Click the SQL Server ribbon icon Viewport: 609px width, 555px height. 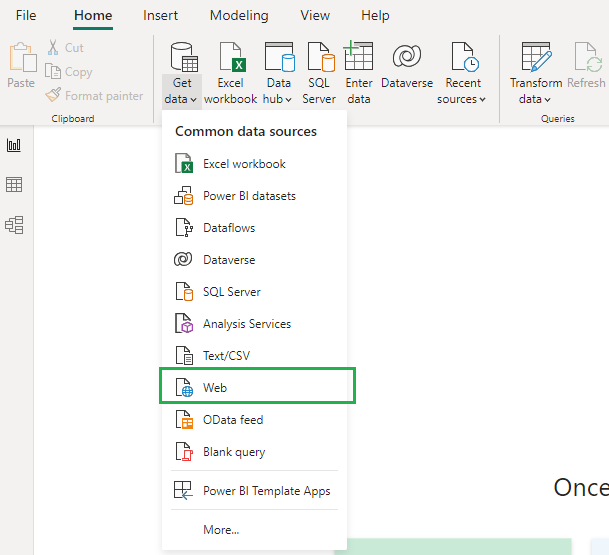tap(321, 57)
